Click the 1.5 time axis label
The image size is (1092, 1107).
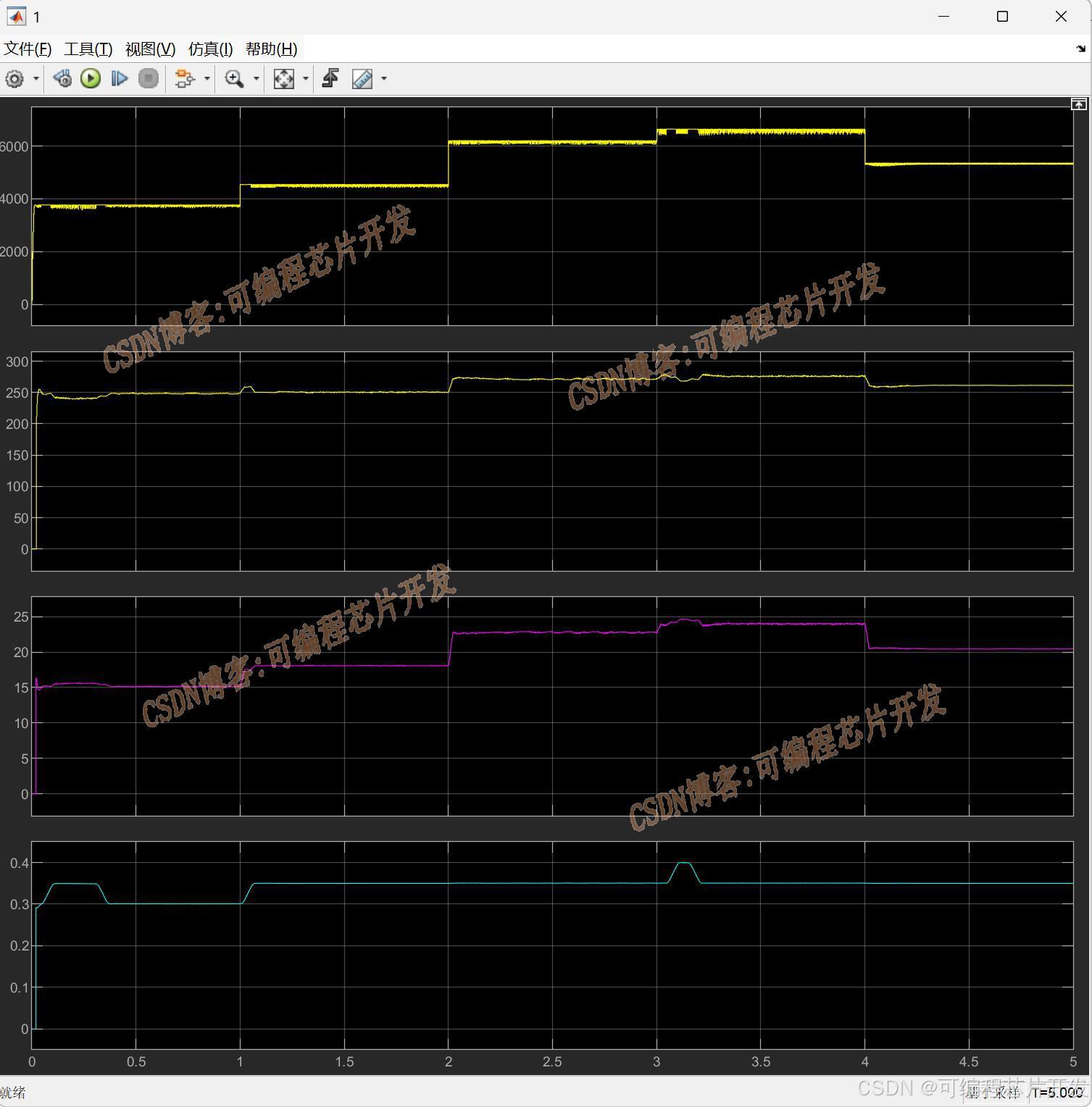pos(344,1062)
